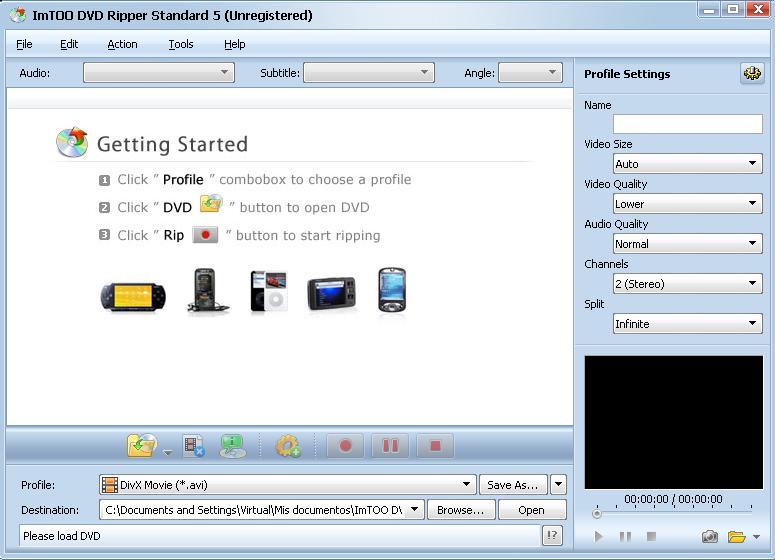Expand the snapshot folder options arrow
The height and width of the screenshot is (560, 775).
756,537
